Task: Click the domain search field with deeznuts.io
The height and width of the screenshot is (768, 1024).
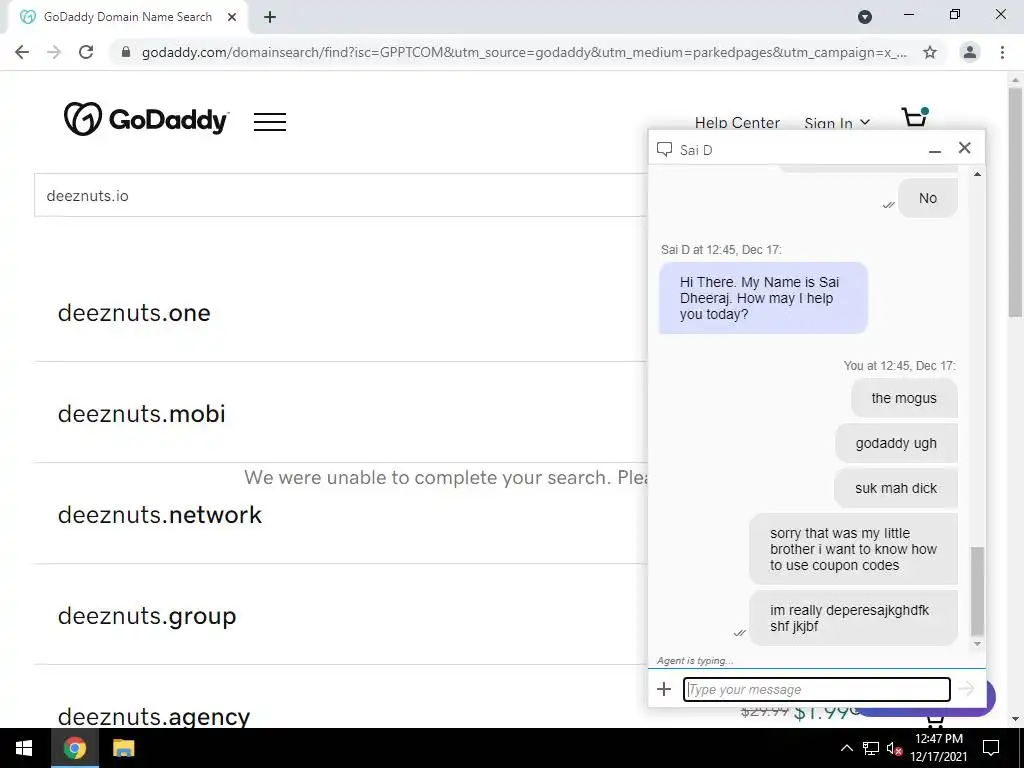Action: point(340,195)
